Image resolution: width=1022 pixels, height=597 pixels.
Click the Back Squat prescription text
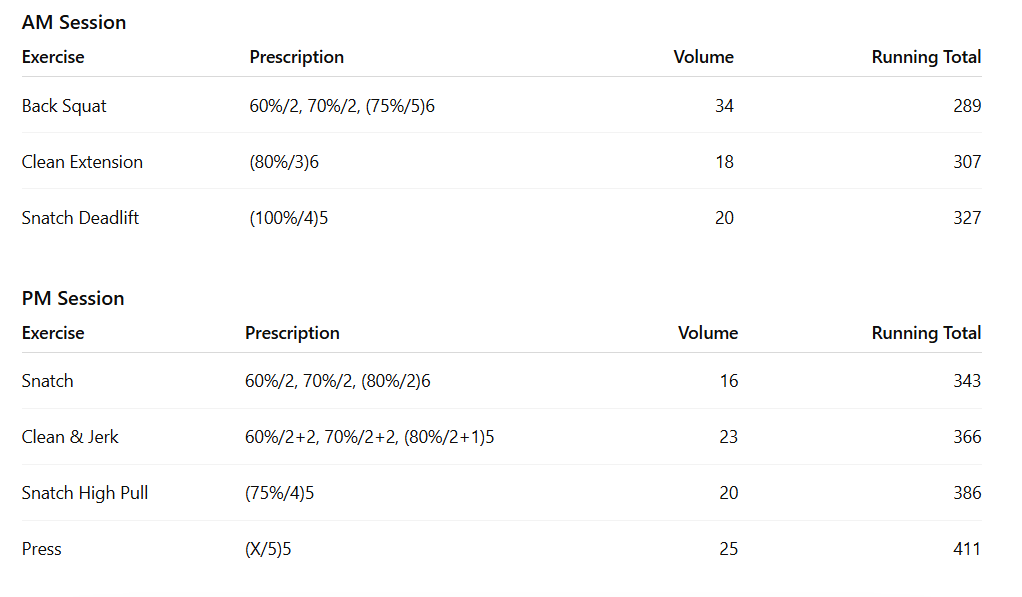[342, 106]
